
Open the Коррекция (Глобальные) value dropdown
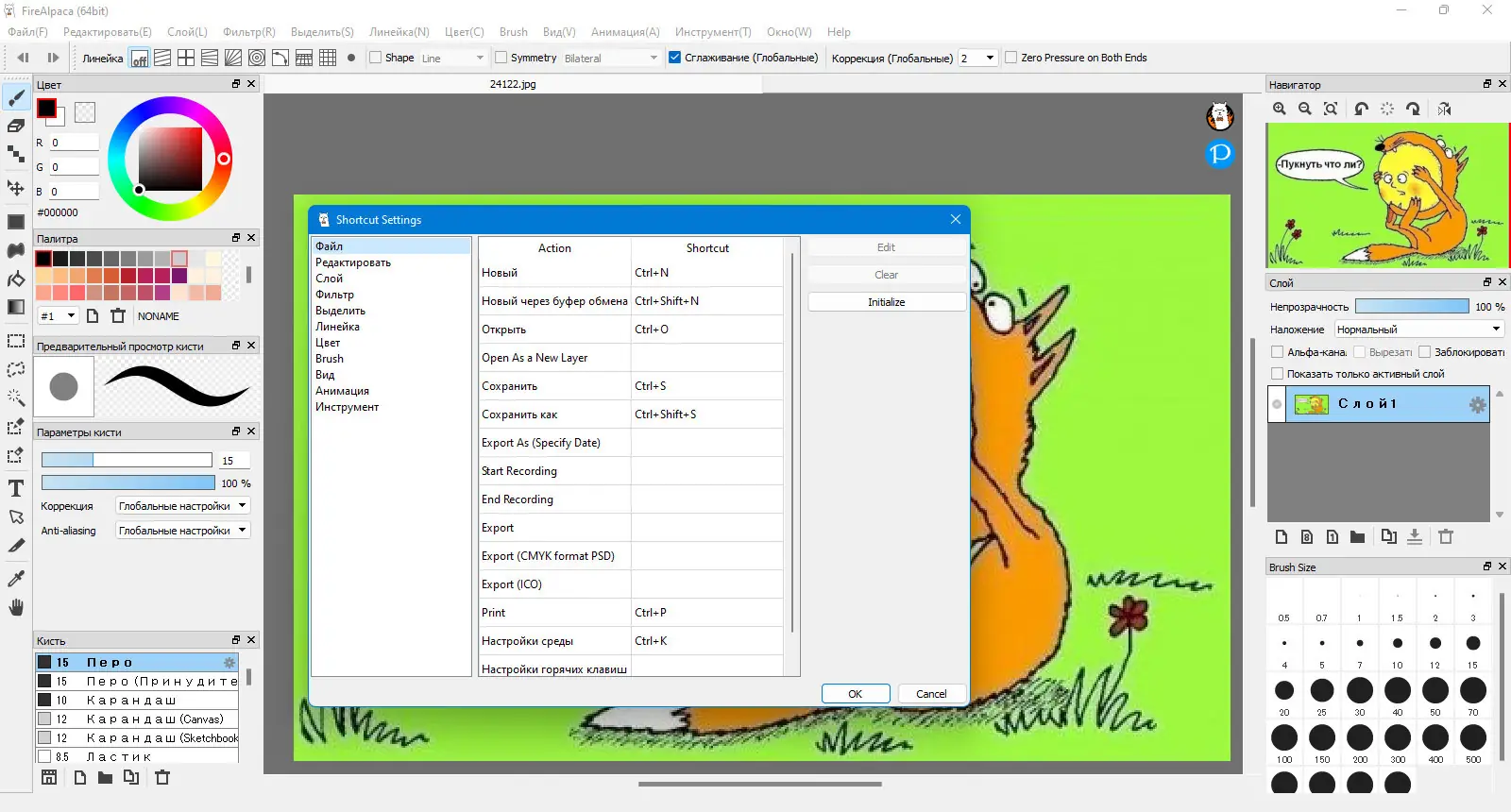(977, 58)
